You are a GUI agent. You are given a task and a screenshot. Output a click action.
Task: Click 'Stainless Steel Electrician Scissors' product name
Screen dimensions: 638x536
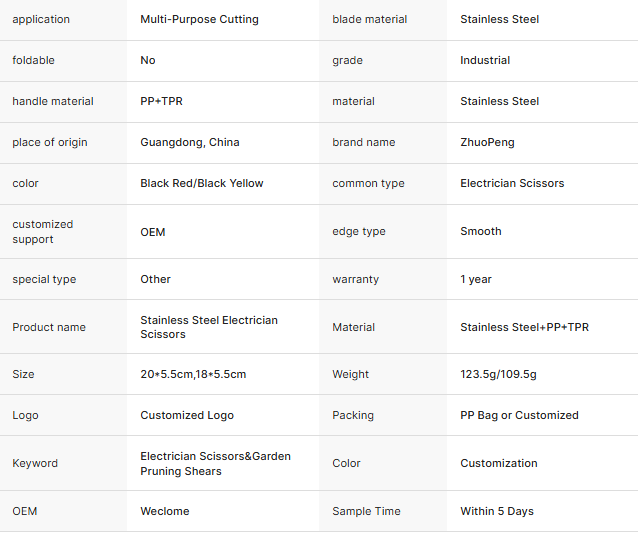point(209,327)
